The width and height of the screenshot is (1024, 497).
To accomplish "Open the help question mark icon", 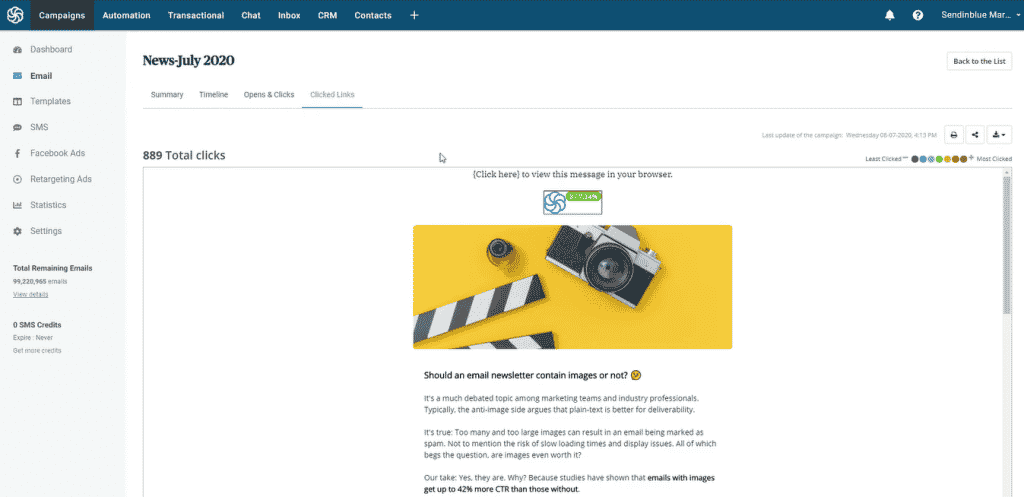I will 918,15.
